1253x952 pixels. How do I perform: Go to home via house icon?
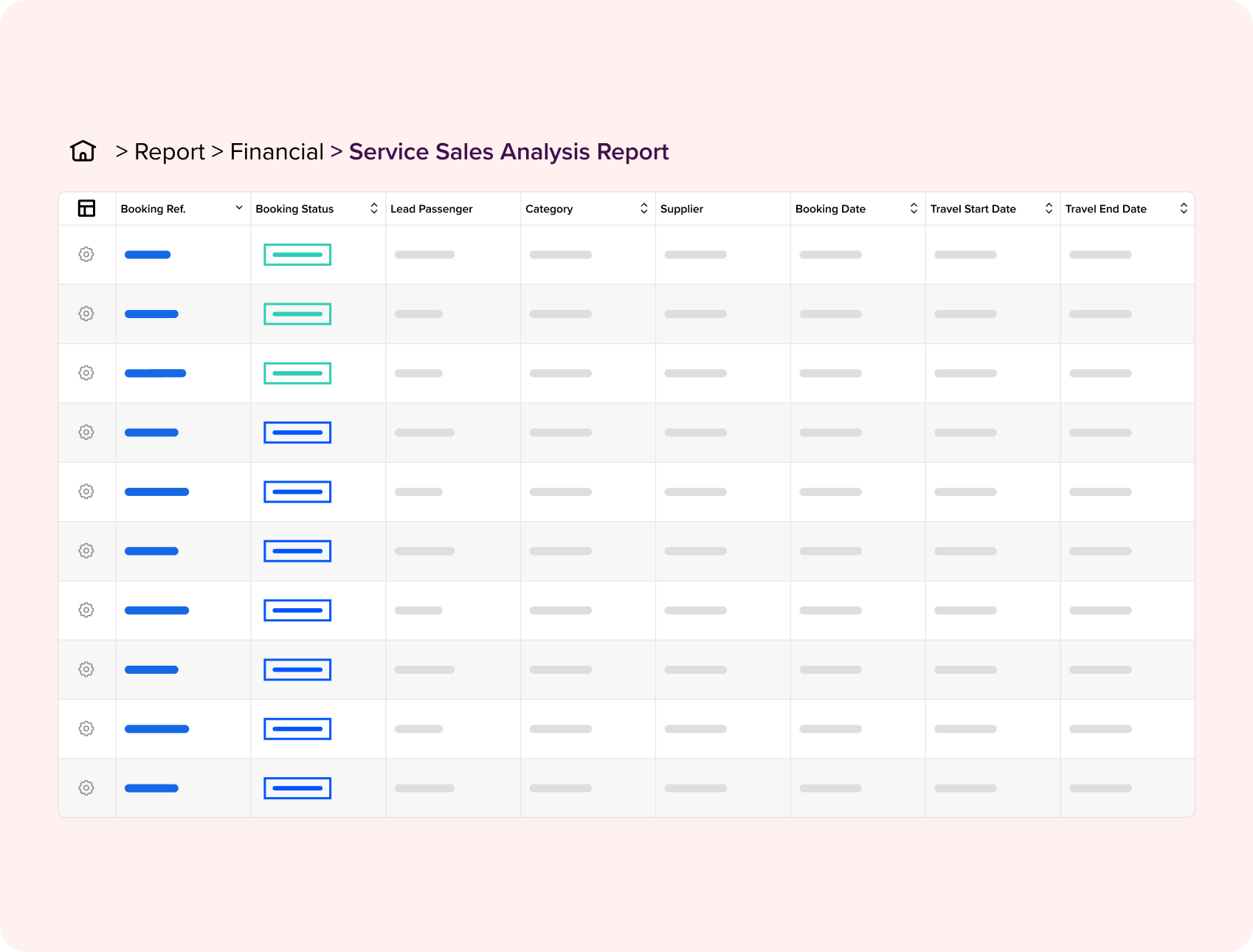pos(83,151)
